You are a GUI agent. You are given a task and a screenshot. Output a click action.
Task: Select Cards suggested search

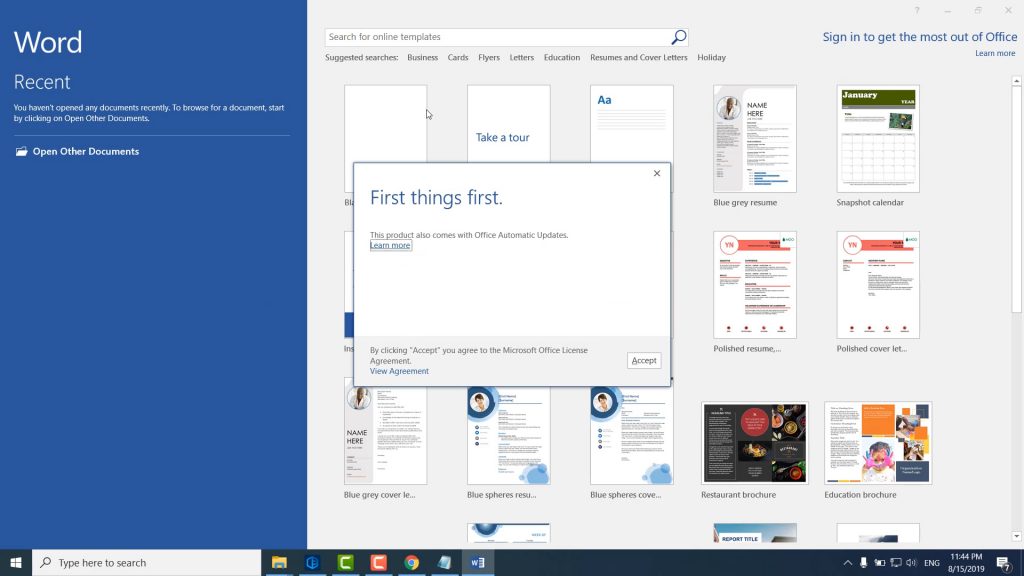tap(458, 57)
